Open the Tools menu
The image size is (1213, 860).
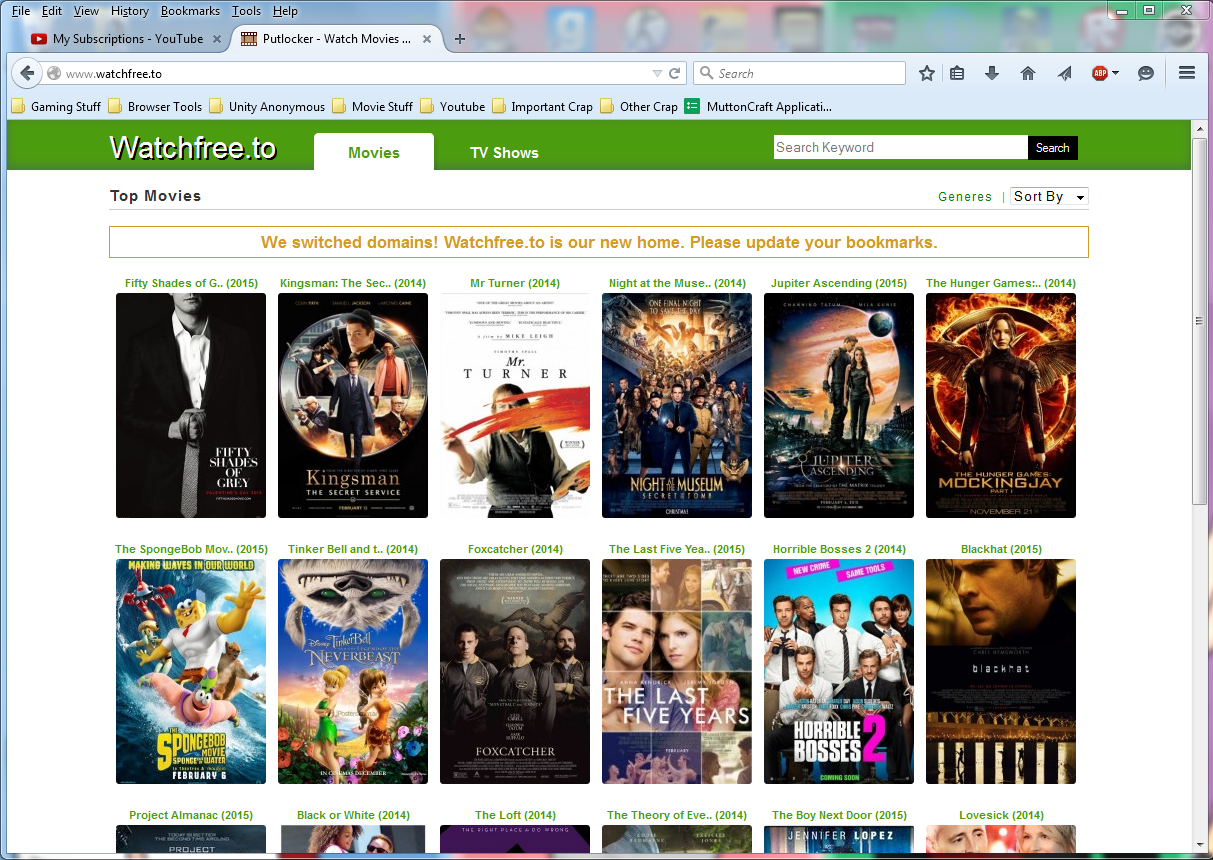[x=246, y=11]
